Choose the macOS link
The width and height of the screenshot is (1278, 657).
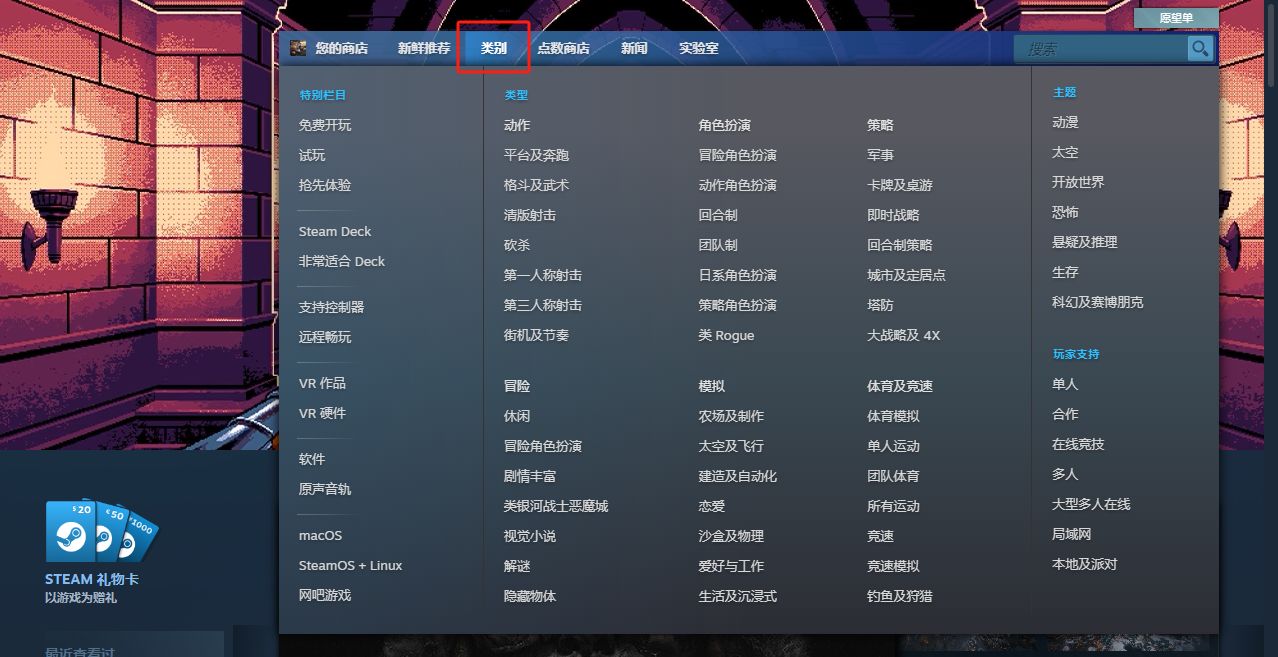320,535
